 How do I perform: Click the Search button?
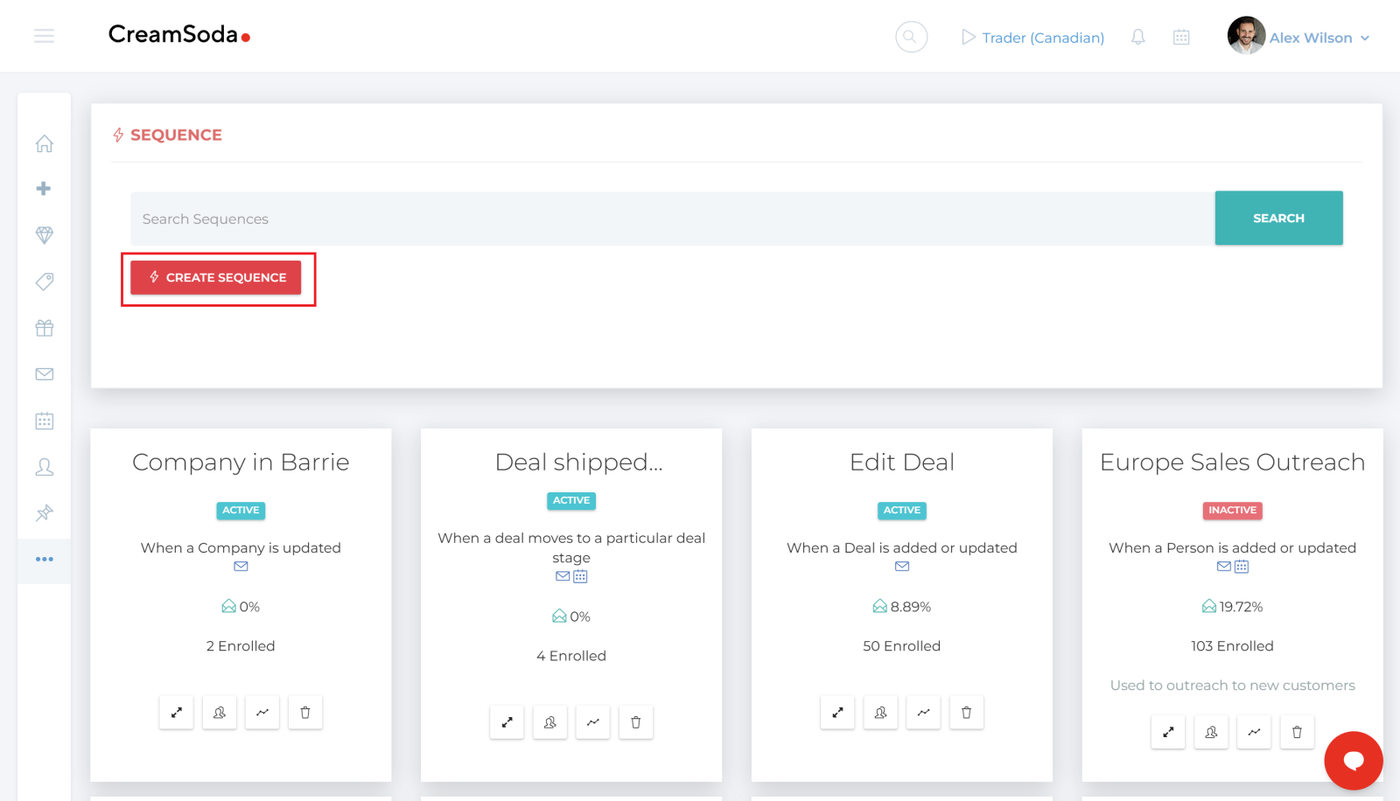tap(1279, 218)
